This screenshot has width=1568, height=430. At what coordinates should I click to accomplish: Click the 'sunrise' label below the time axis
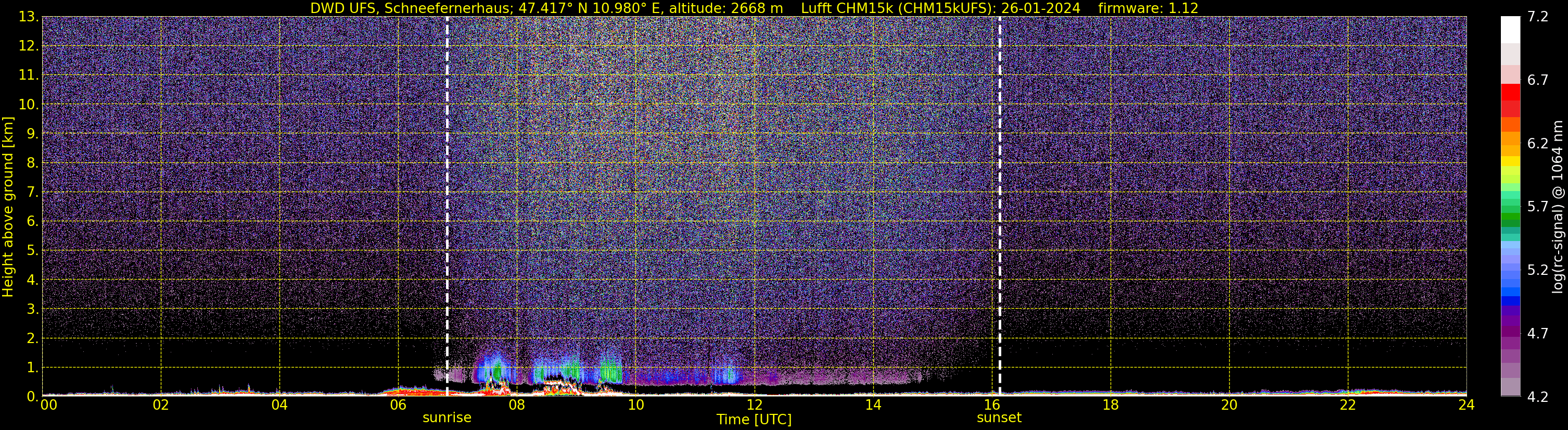tap(447, 418)
